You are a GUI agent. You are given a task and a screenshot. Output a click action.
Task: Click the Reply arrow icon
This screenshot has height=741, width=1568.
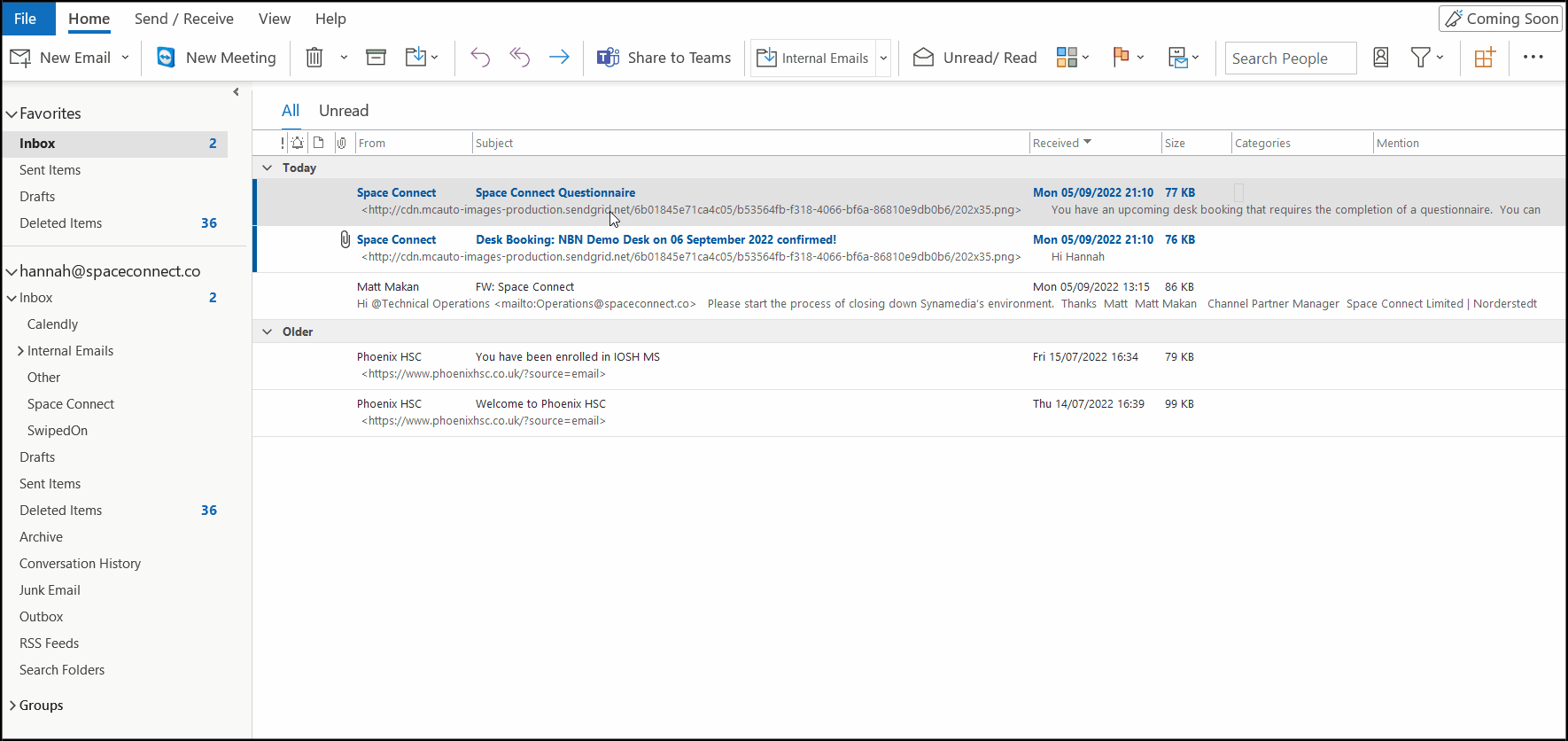(480, 58)
